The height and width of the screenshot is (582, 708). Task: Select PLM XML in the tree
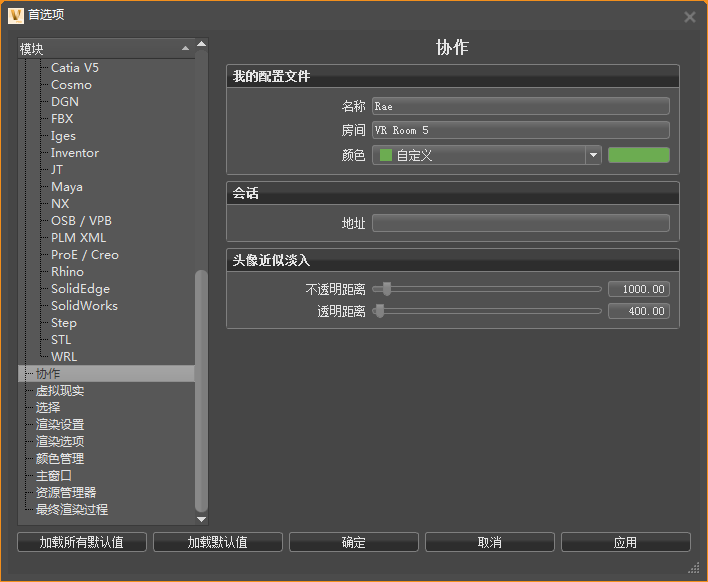coord(79,238)
